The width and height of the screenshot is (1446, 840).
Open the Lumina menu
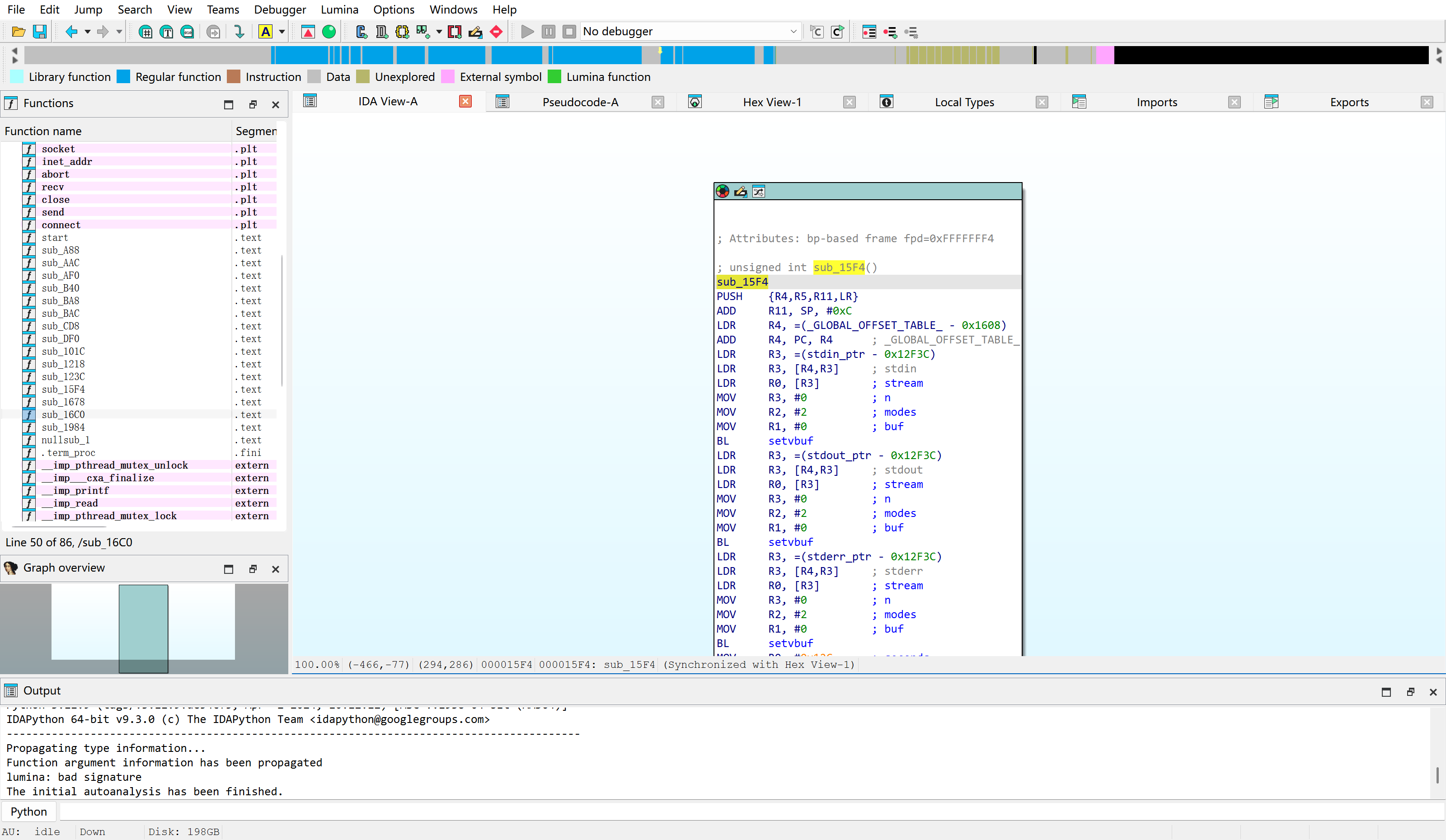[340, 9]
